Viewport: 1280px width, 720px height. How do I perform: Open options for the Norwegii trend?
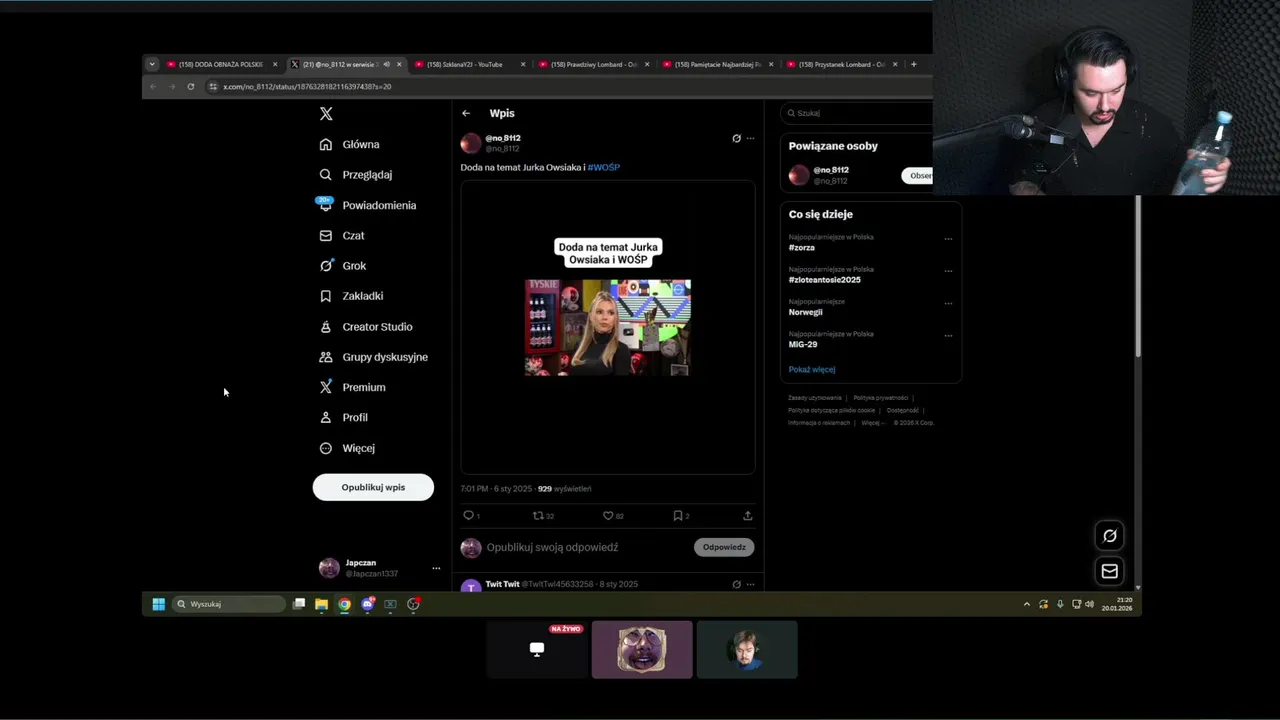(x=948, y=303)
